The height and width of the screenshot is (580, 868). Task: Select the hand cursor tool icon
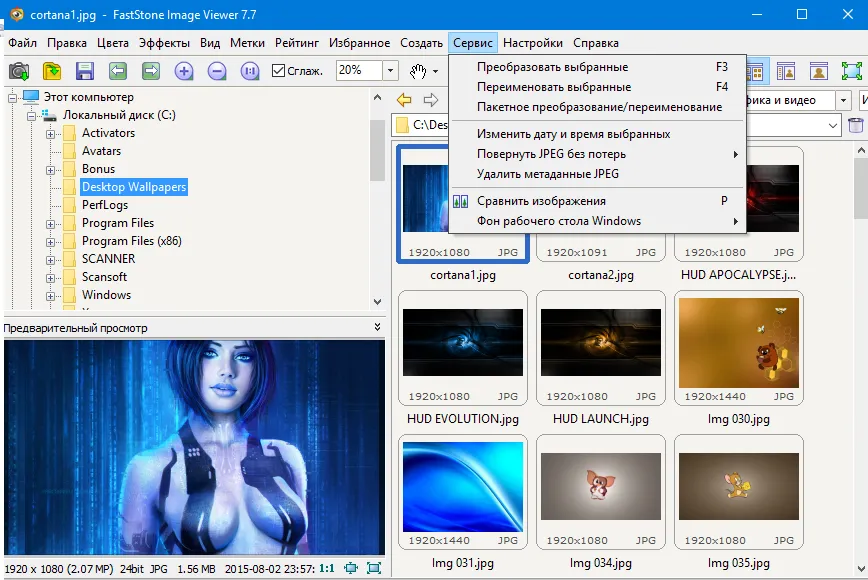(418, 71)
